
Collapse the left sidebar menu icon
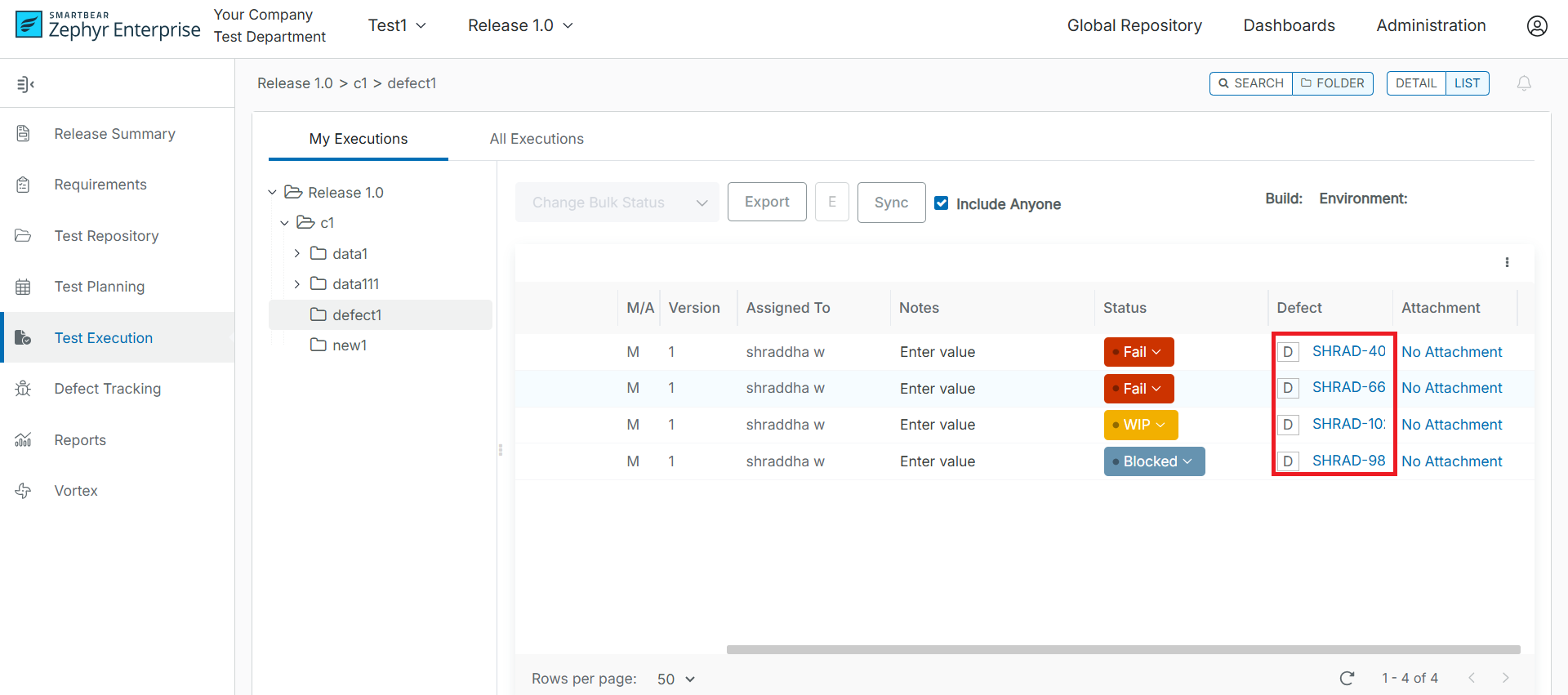click(25, 84)
